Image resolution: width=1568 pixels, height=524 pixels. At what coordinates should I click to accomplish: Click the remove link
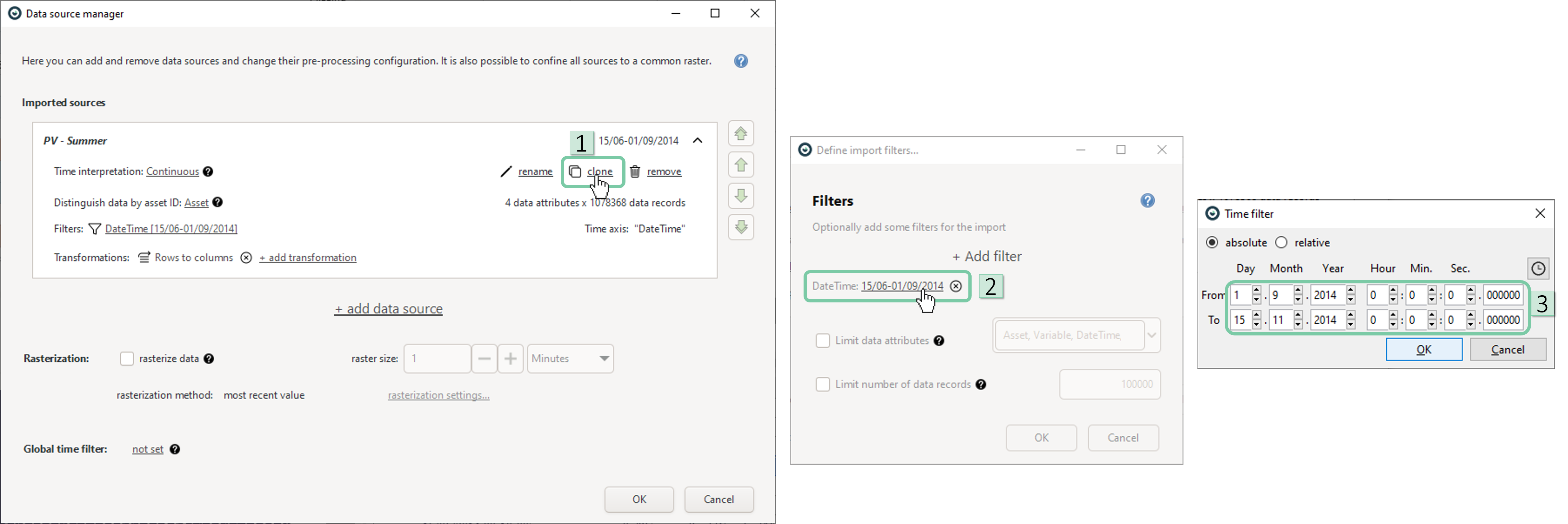pos(664,172)
